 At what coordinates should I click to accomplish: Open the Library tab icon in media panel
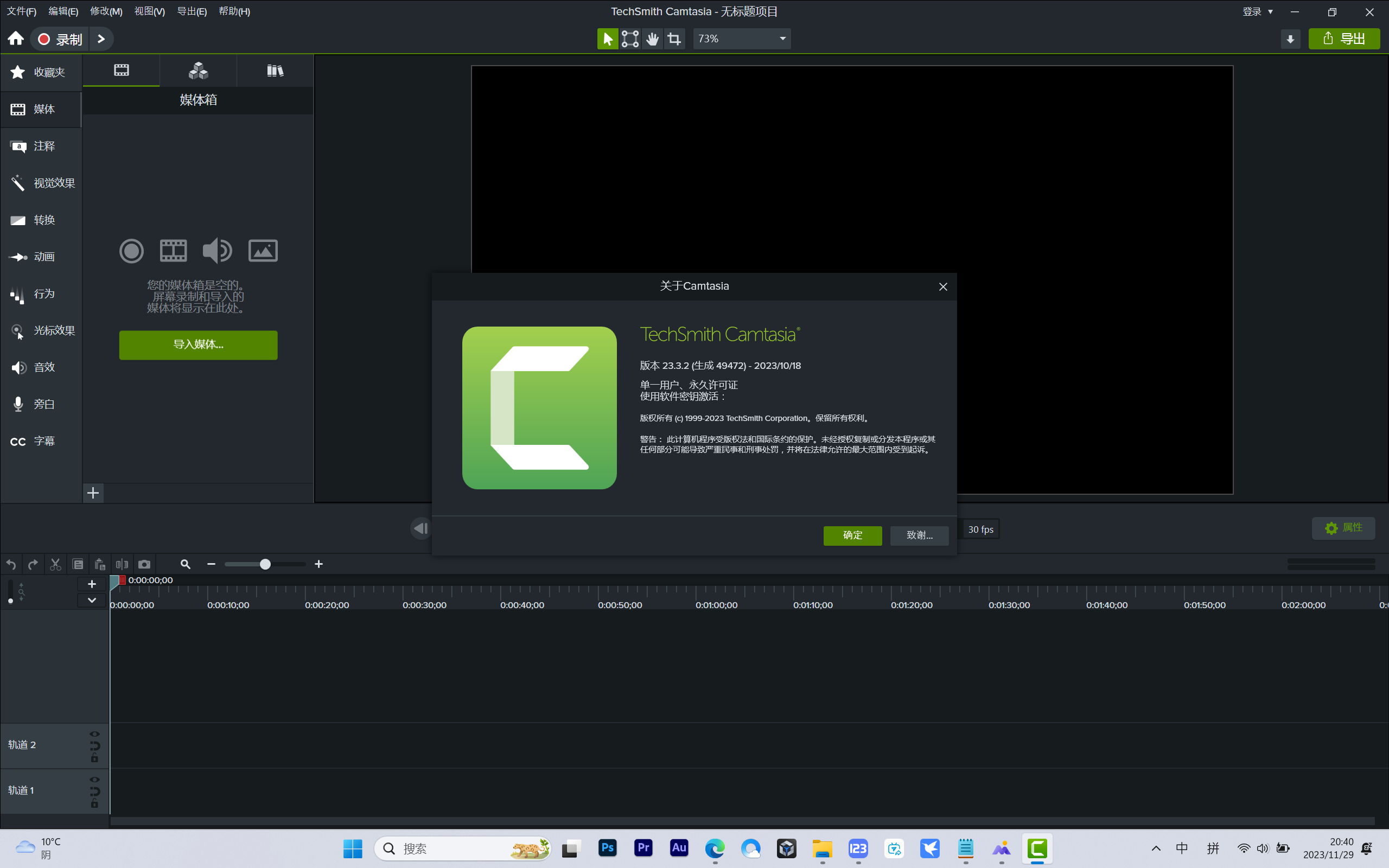click(275, 71)
